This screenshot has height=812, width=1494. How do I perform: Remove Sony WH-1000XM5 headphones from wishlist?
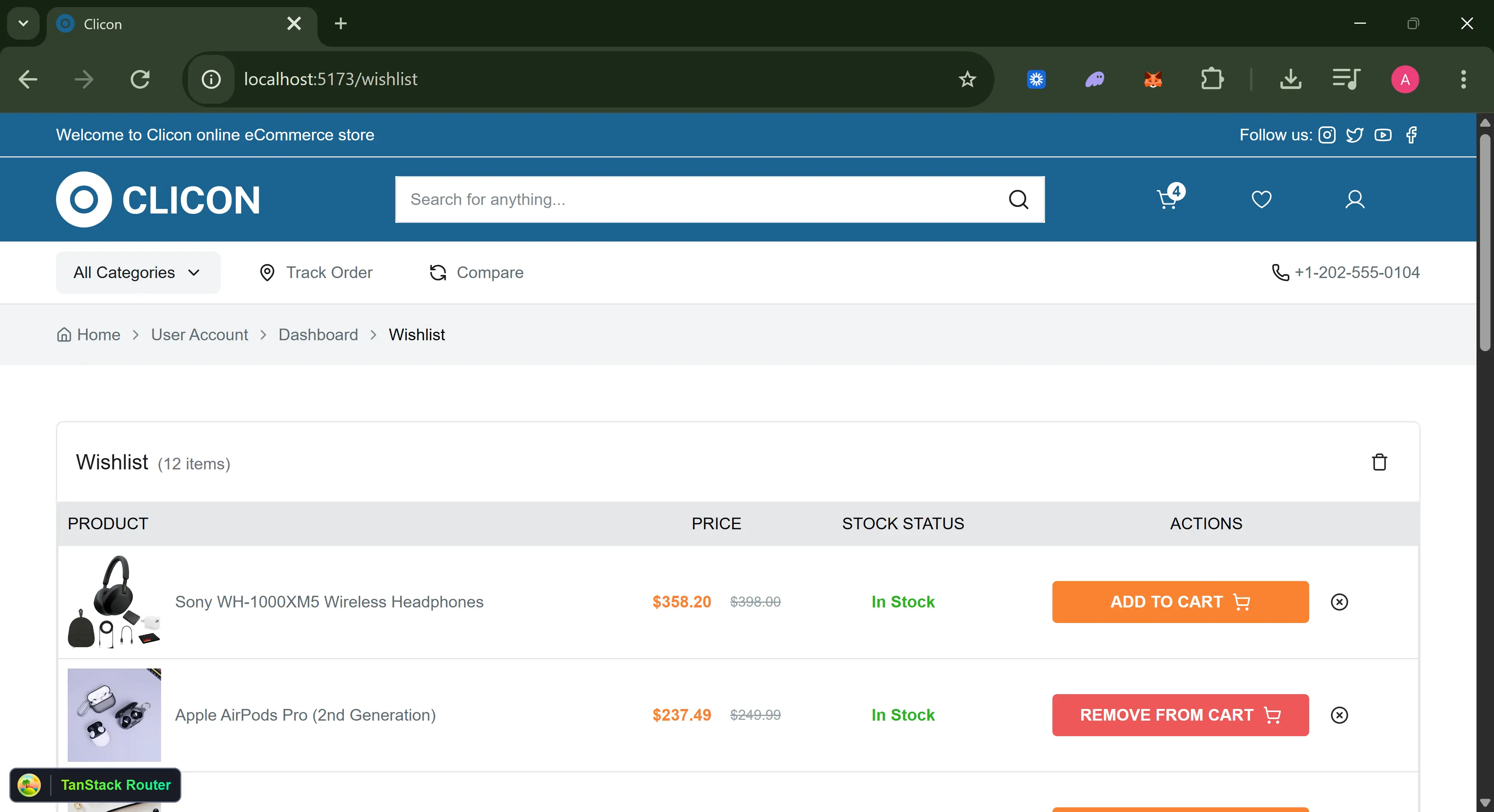click(1339, 602)
